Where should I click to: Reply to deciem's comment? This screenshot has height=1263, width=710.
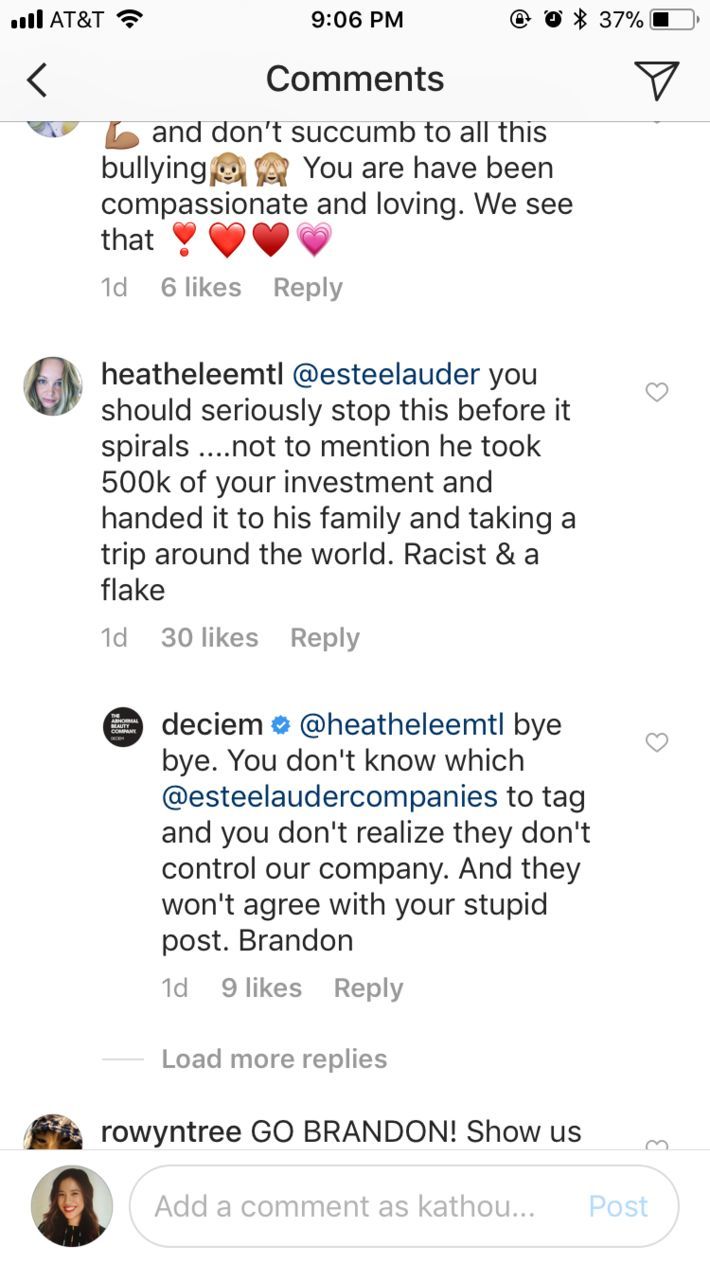coord(368,988)
